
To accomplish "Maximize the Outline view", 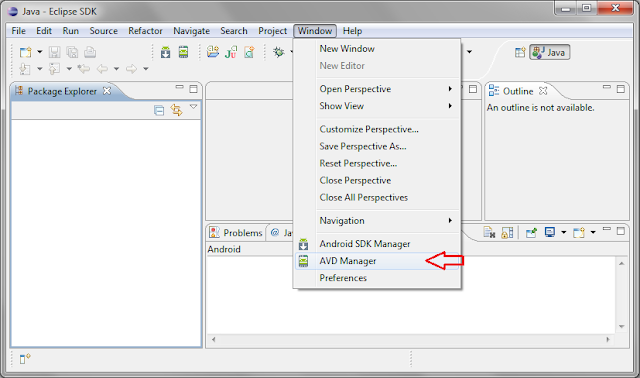I will click(621, 89).
